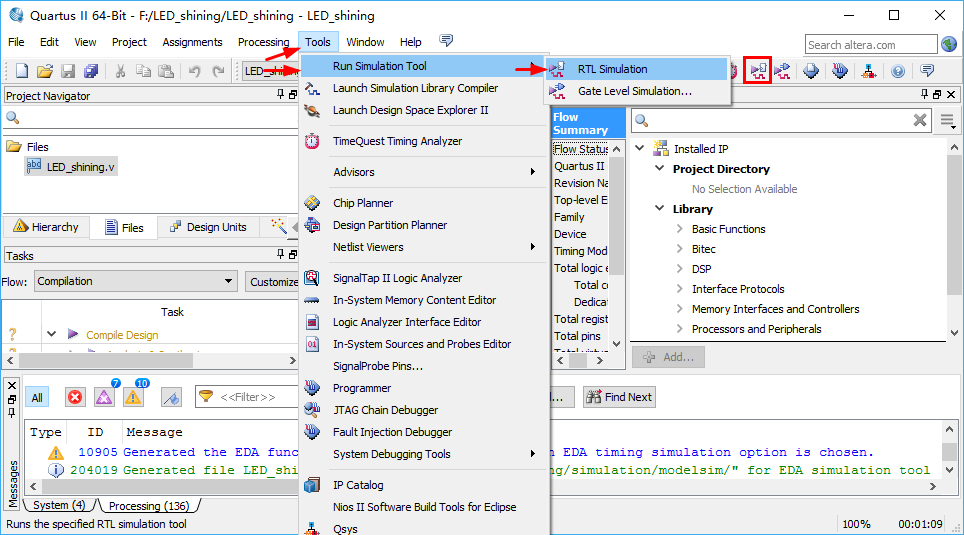Viewport: 964px width, 535px height.
Task: Click the Gate Level Simulation toolbar icon
Action: [x=782, y=71]
